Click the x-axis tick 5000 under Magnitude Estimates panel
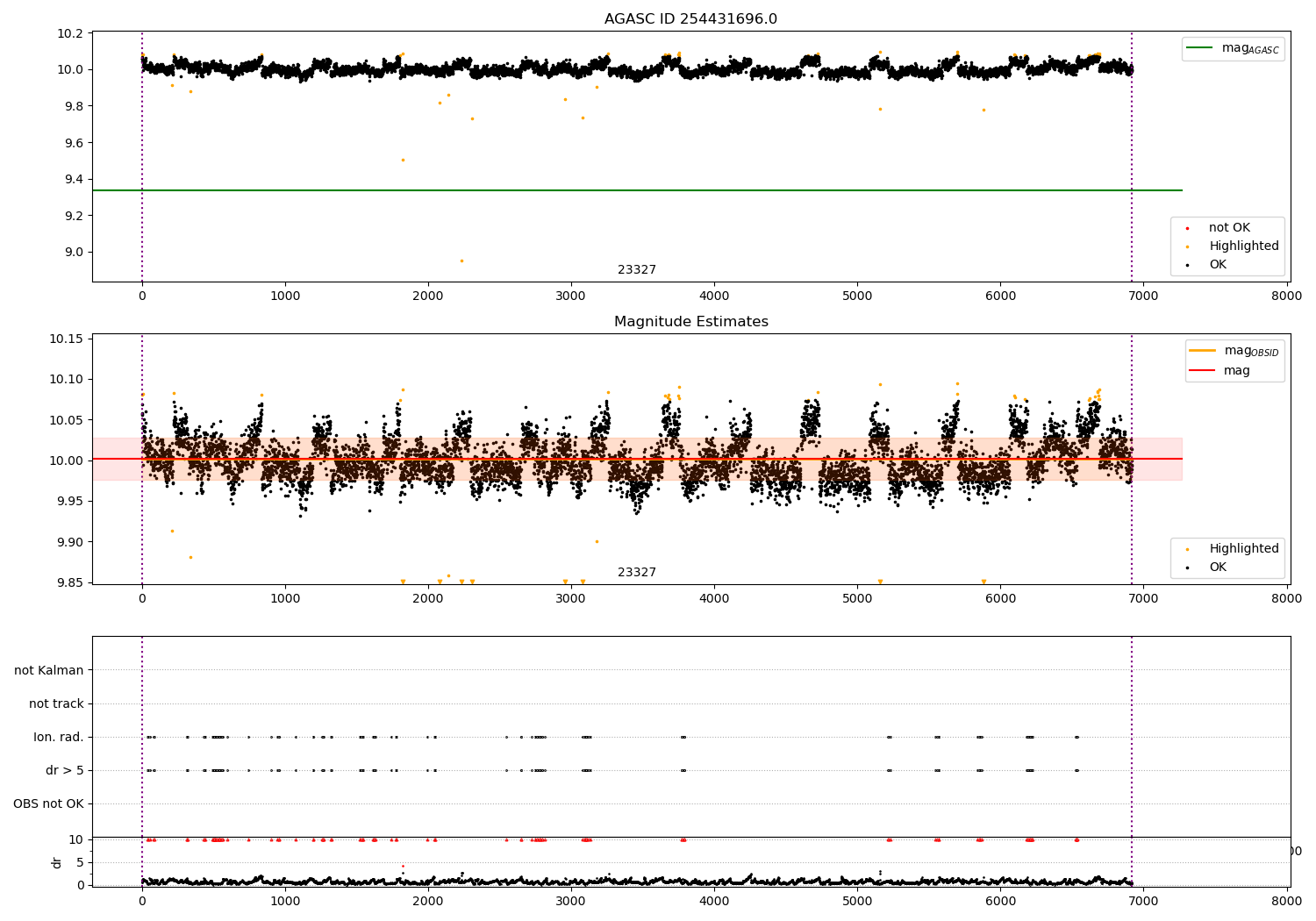Screen dimensions: 1316x921 pos(857,598)
